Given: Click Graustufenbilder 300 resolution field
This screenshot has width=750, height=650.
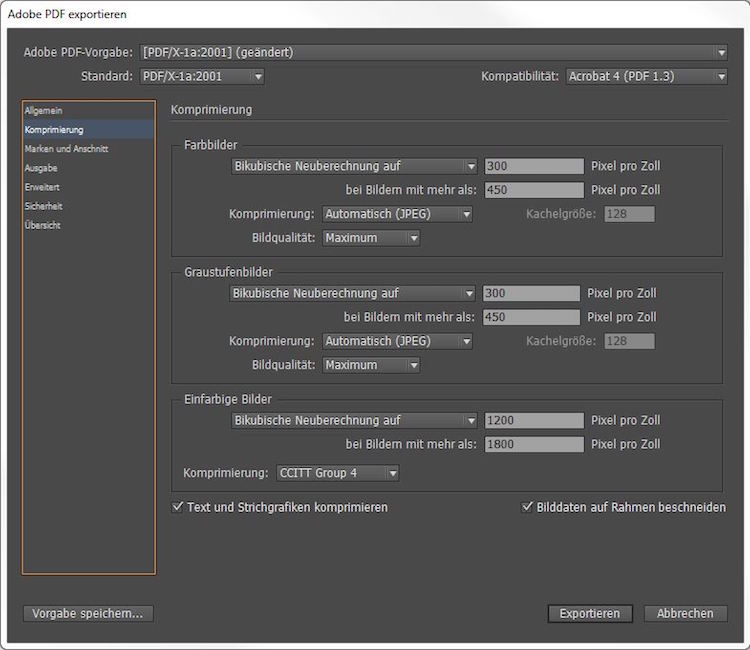Looking at the screenshot, I should 531,293.
